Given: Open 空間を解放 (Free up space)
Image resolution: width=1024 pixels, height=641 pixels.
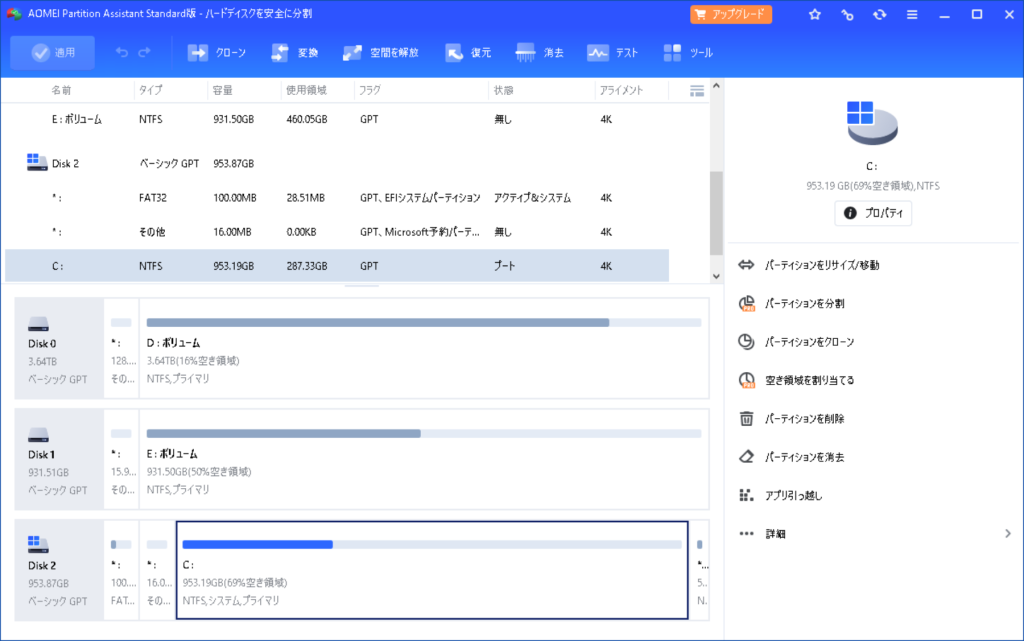Looking at the screenshot, I should coord(381,53).
